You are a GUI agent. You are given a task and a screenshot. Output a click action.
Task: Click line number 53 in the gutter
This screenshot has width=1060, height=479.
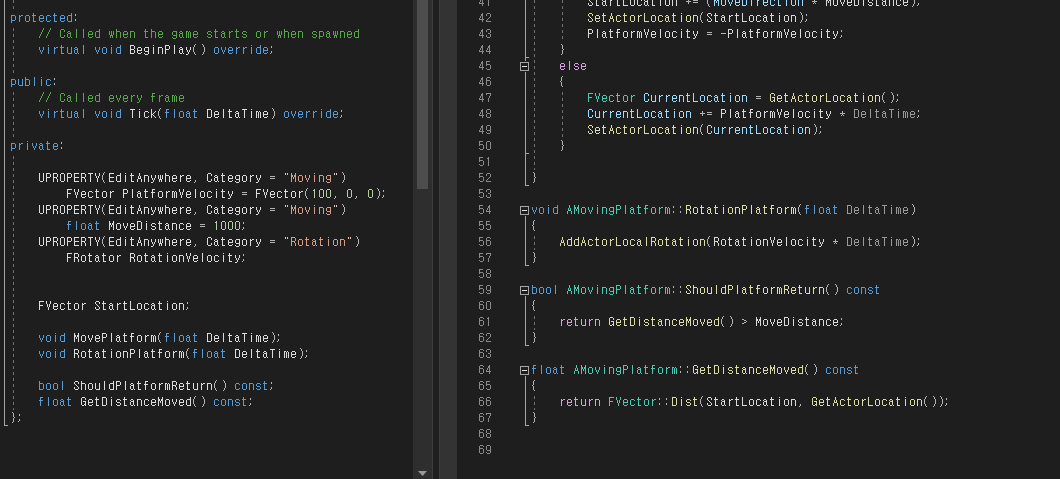coord(485,194)
